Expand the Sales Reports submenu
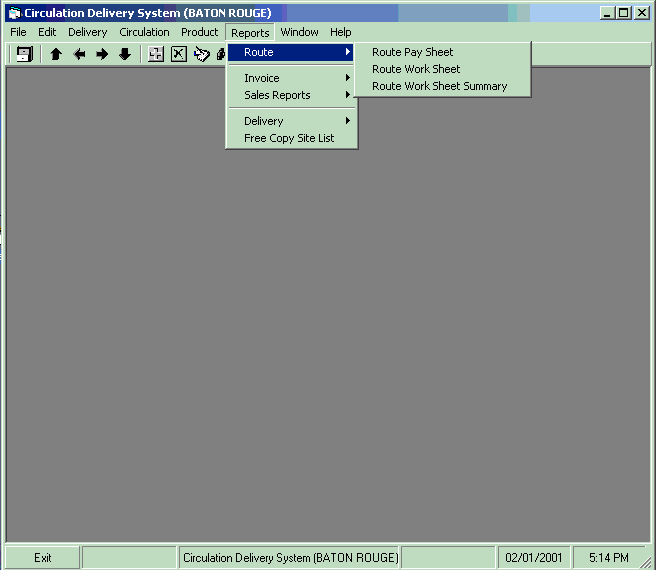The height and width of the screenshot is (570, 656). pos(291,95)
